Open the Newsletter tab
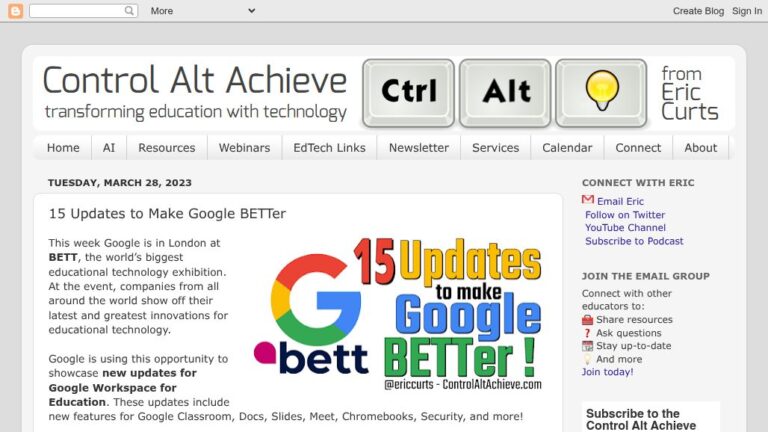Screen dimensions: 768x432 (x=419, y=148)
